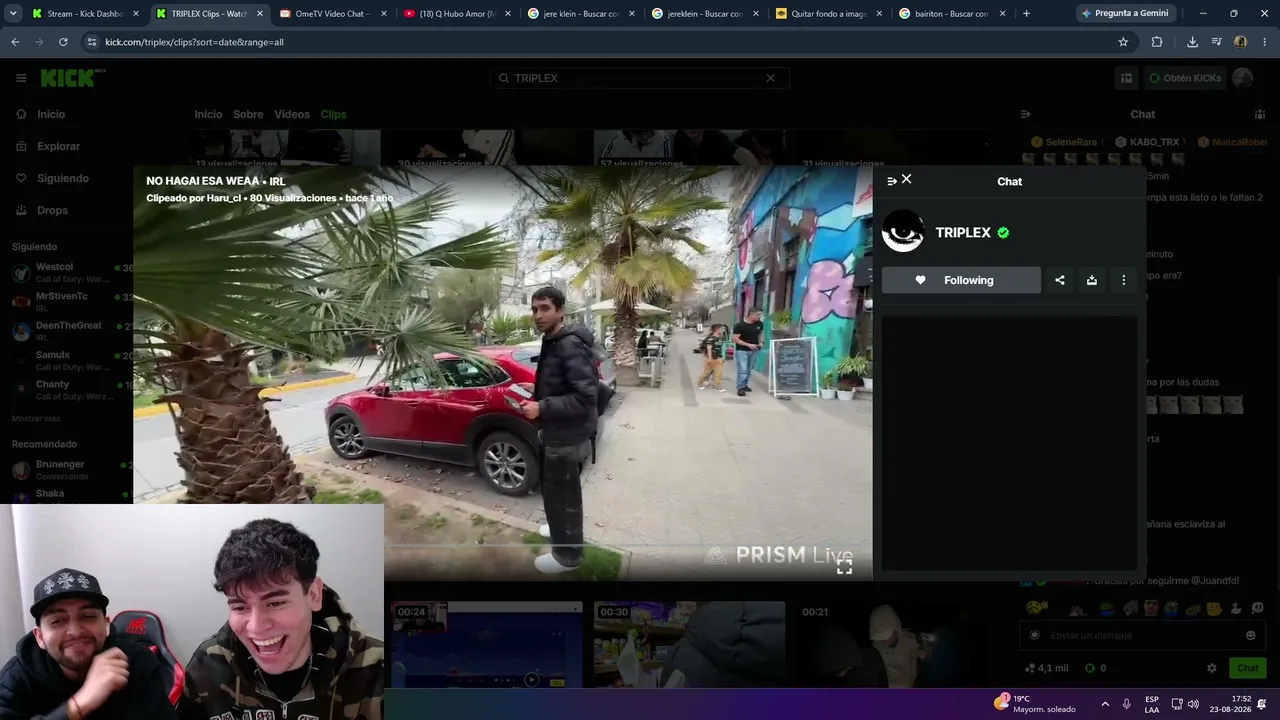
Task: Collapse the background stream chat panel
Action: (x=1025, y=115)
